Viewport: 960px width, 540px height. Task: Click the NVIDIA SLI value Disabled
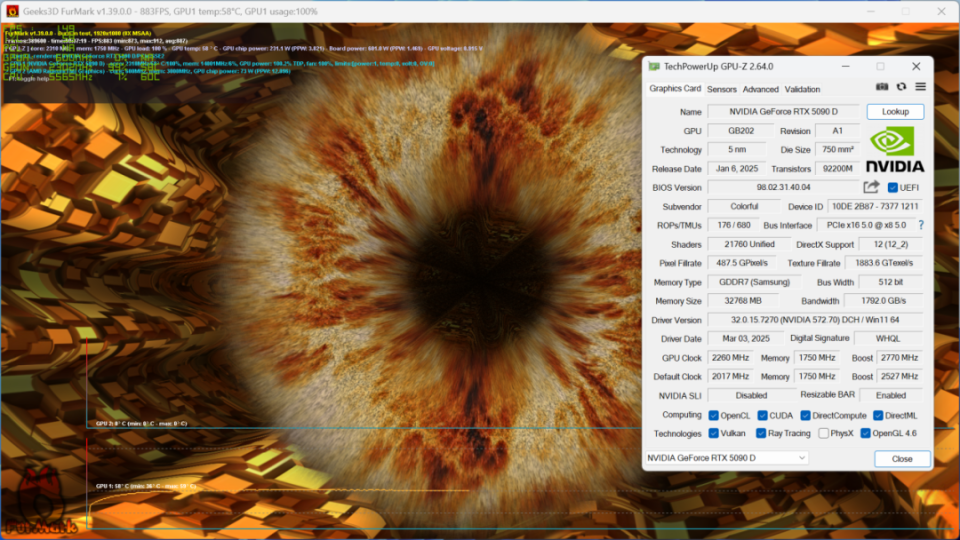pos(751,395)
